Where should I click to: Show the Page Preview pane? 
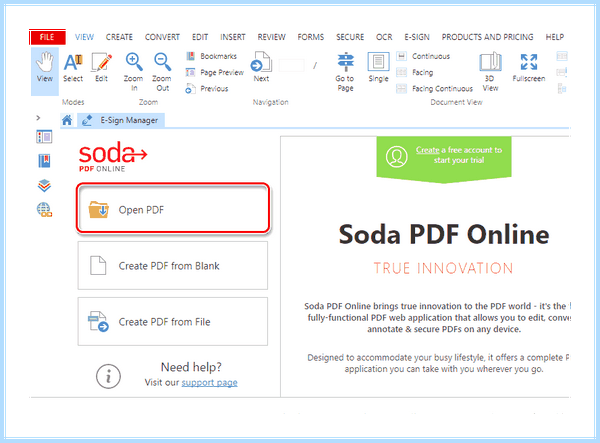tap(215, 72)
